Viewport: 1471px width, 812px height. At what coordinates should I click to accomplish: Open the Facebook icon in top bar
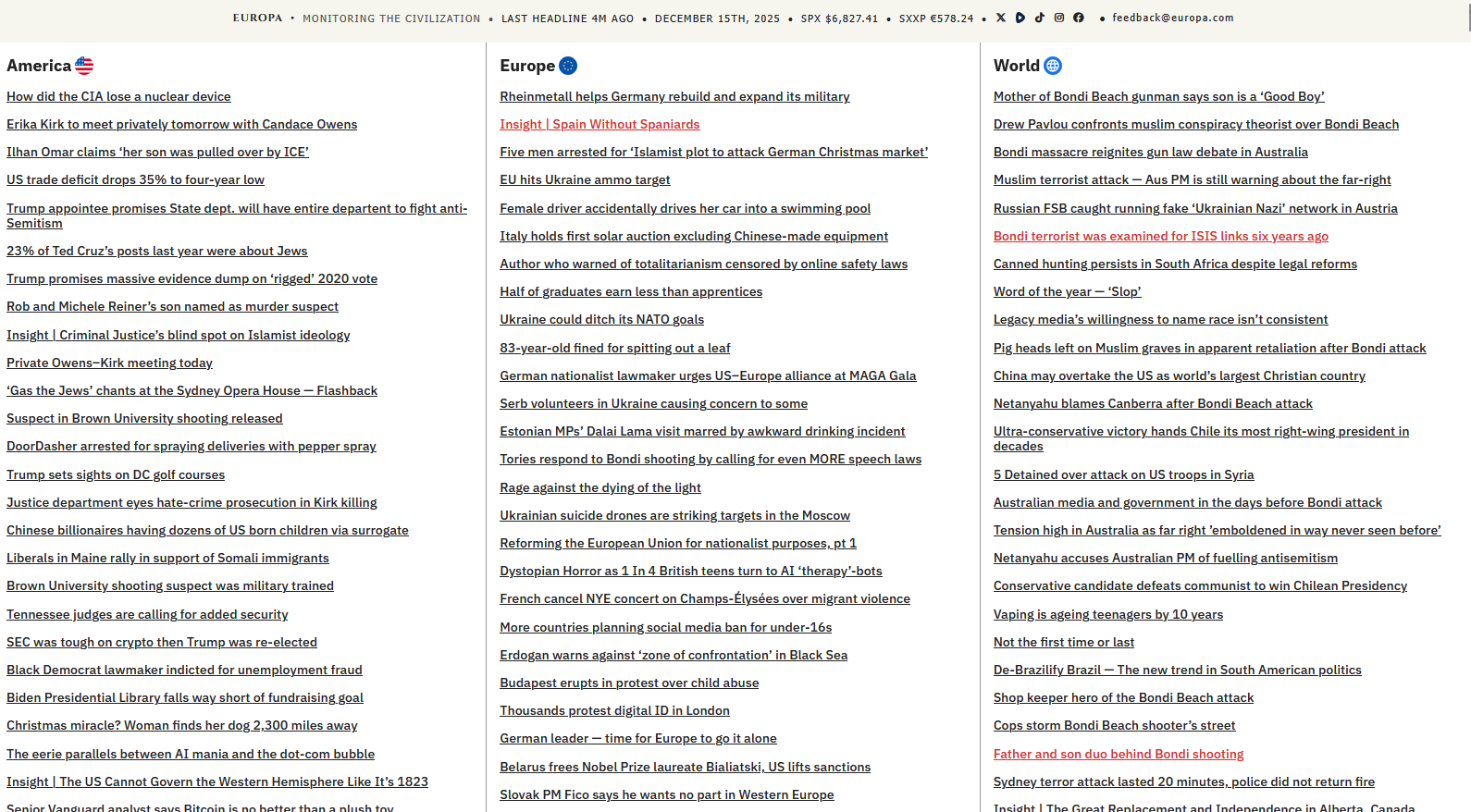click(1078, 18)
